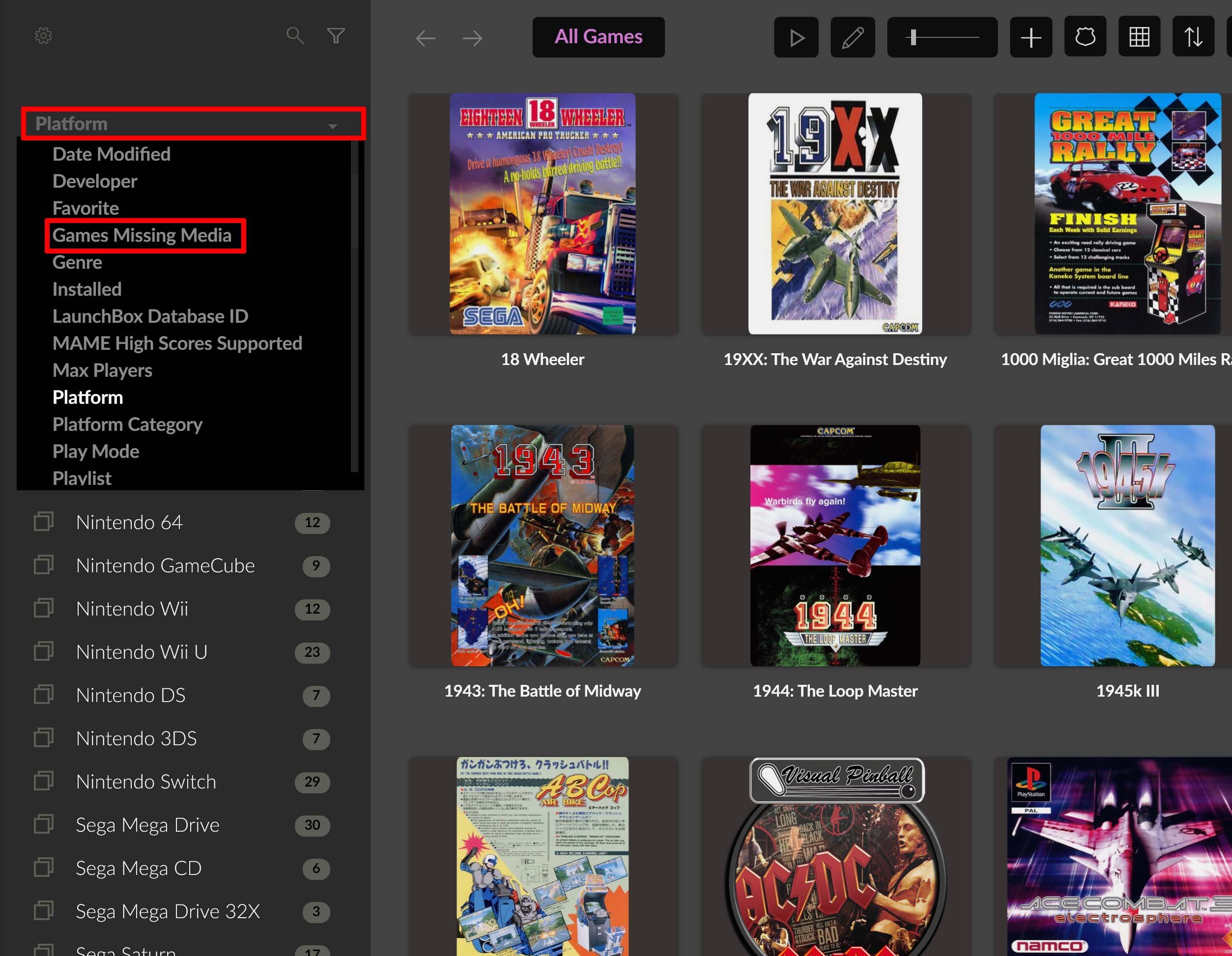Select 1944 The Loop Master cover
Viewport: 1232px width, 956px height.
point(835,545)
